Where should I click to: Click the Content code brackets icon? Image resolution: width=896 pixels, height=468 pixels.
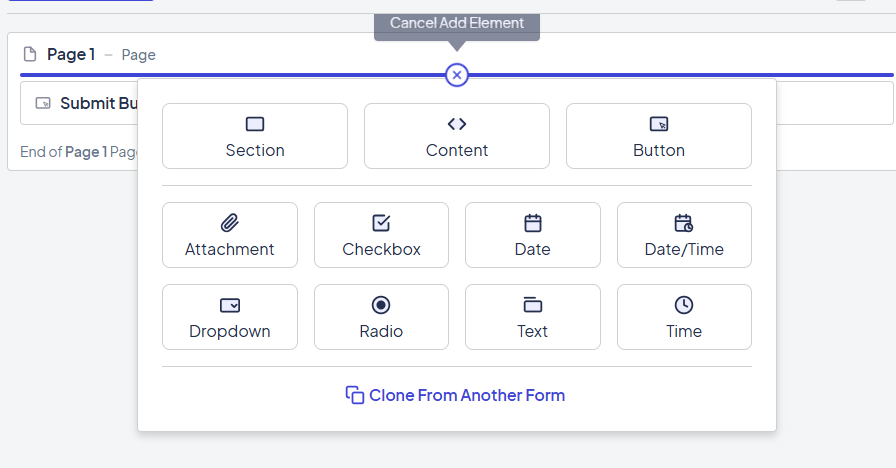[457, 124]
